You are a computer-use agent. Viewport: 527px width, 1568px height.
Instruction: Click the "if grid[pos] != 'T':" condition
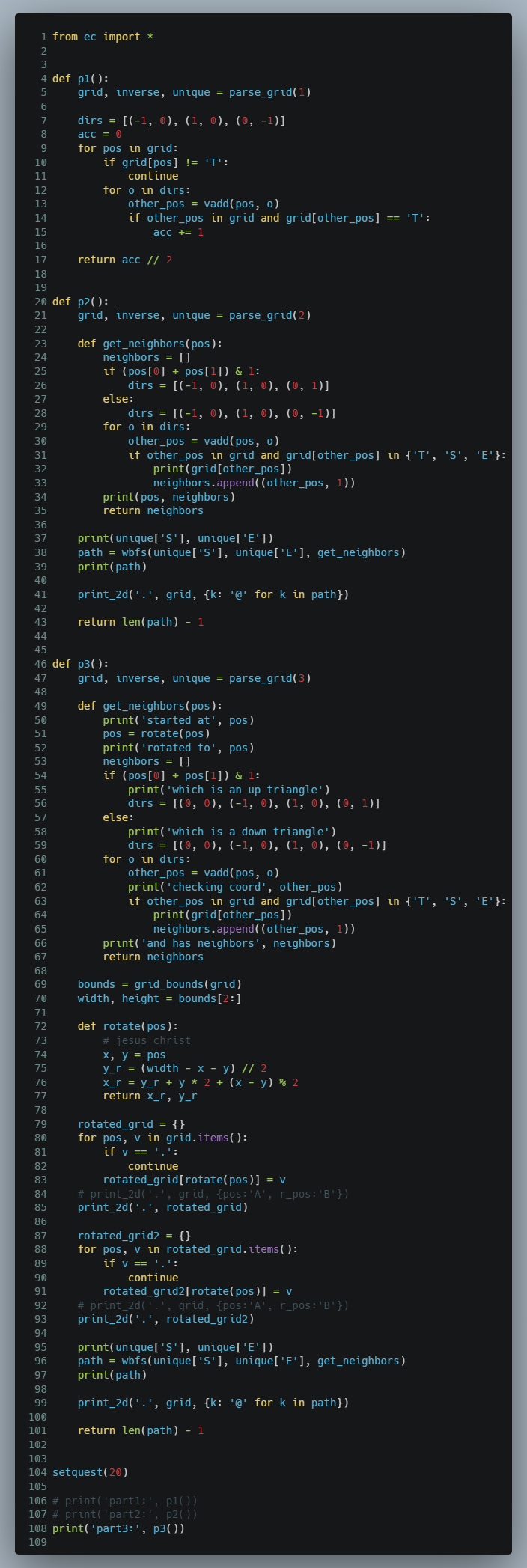point(166,162)
